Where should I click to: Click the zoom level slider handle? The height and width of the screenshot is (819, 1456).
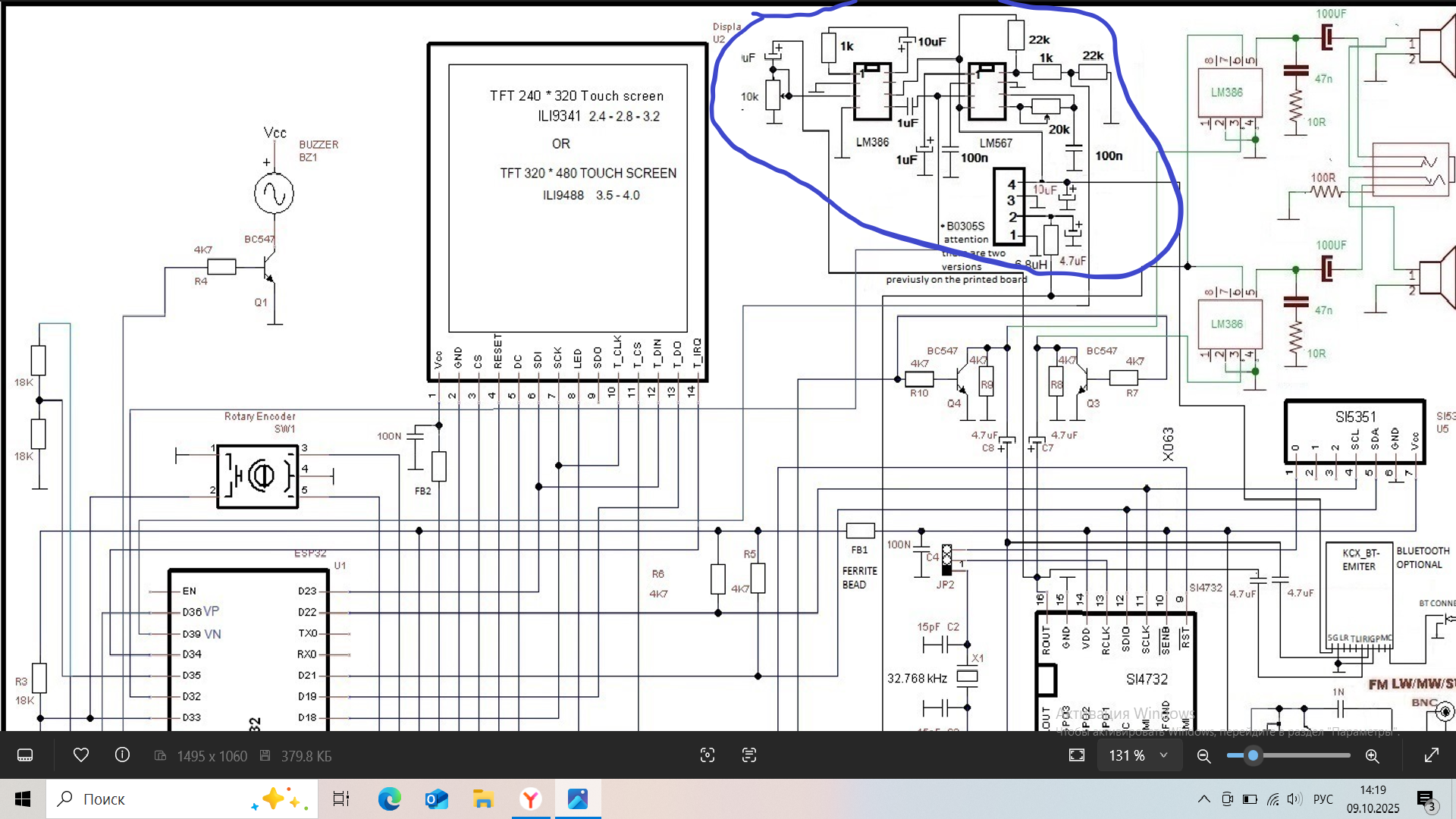[1253, 755]
